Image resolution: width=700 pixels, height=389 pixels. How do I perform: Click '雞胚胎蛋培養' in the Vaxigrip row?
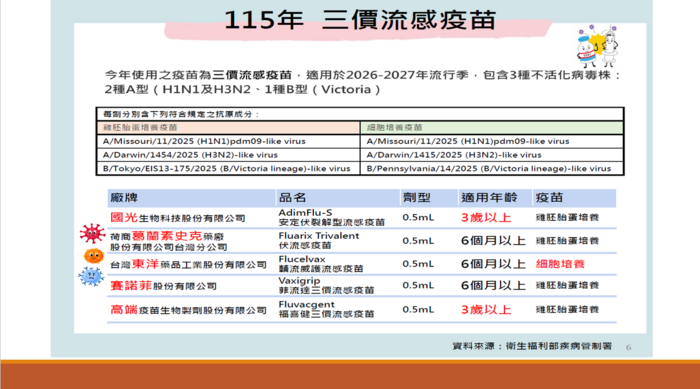[567, 285]
